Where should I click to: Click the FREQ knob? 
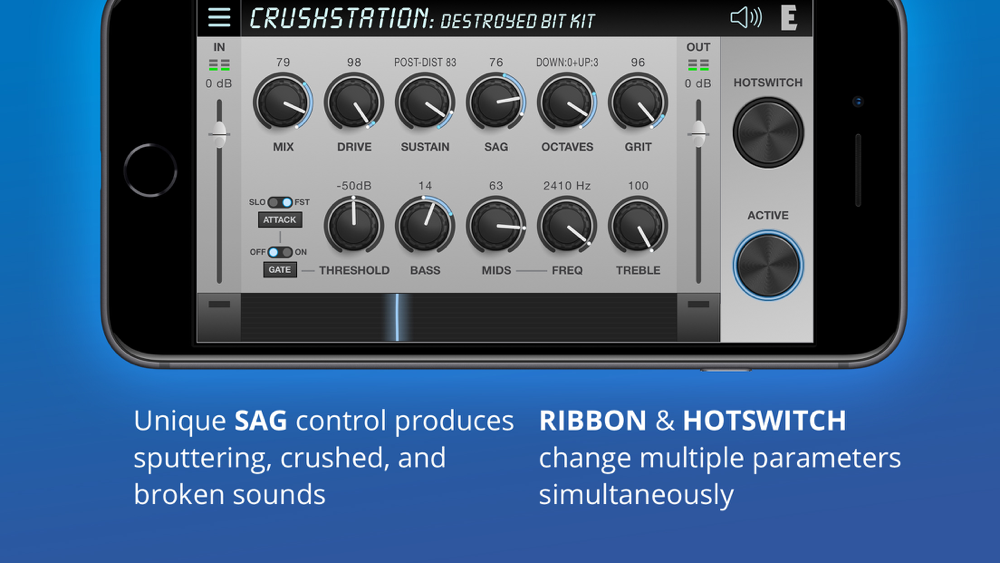tap(567, 225)
